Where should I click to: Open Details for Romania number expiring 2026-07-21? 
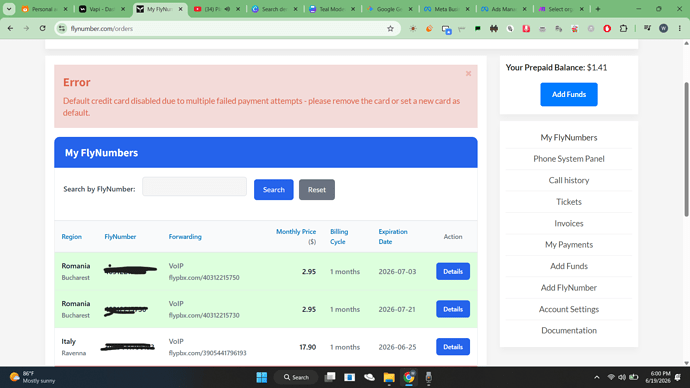(453, 309)
